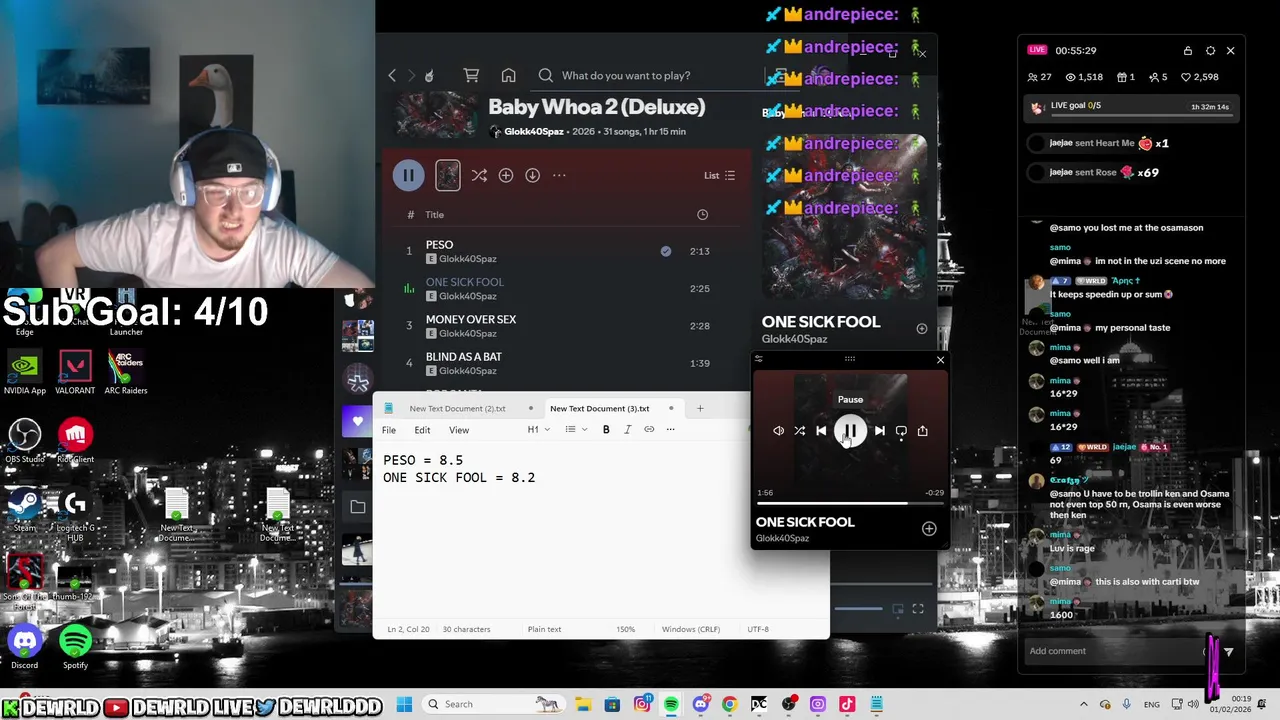Skip to next track in miniplayer
Screen dimensions: 1280x720
(880, 431)
